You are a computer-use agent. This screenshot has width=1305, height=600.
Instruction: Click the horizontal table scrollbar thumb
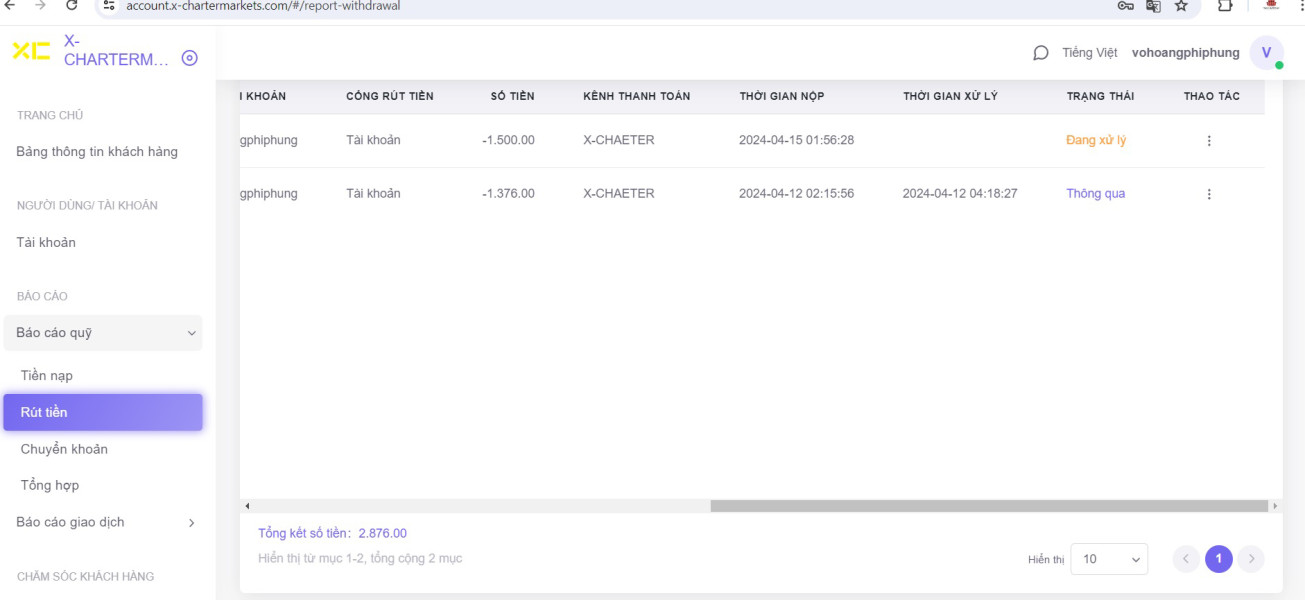pyautogui.click(x=989, y=506)
